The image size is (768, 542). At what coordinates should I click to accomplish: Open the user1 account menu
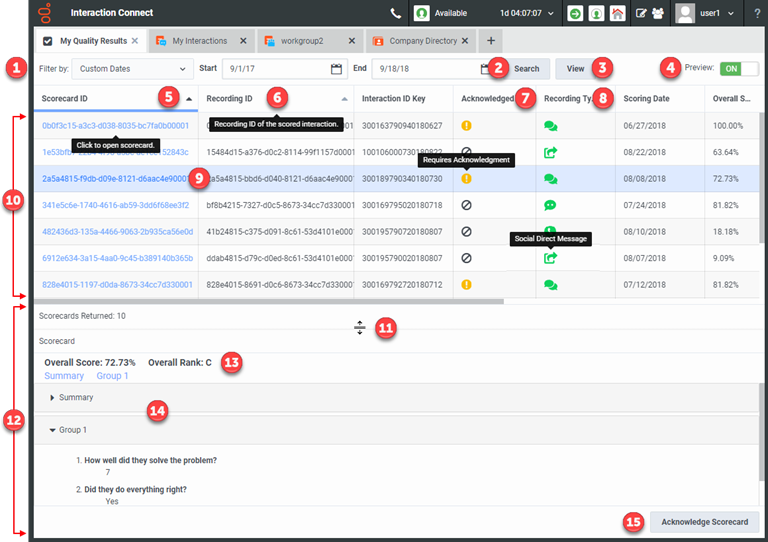pyautogui.click(x=705, y=14)
